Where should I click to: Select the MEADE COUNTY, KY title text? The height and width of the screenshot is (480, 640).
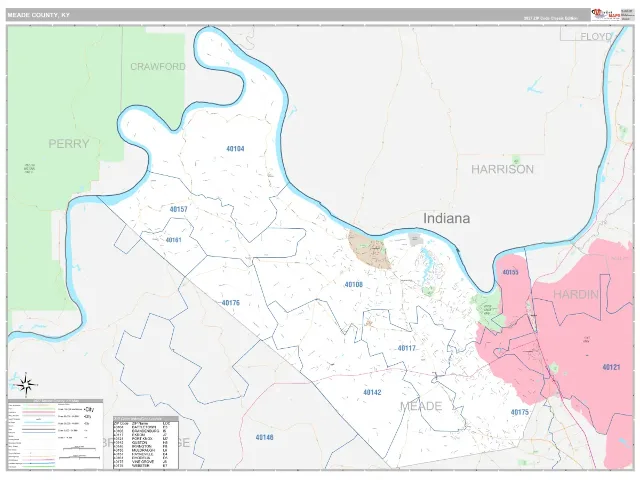[38, 15]
